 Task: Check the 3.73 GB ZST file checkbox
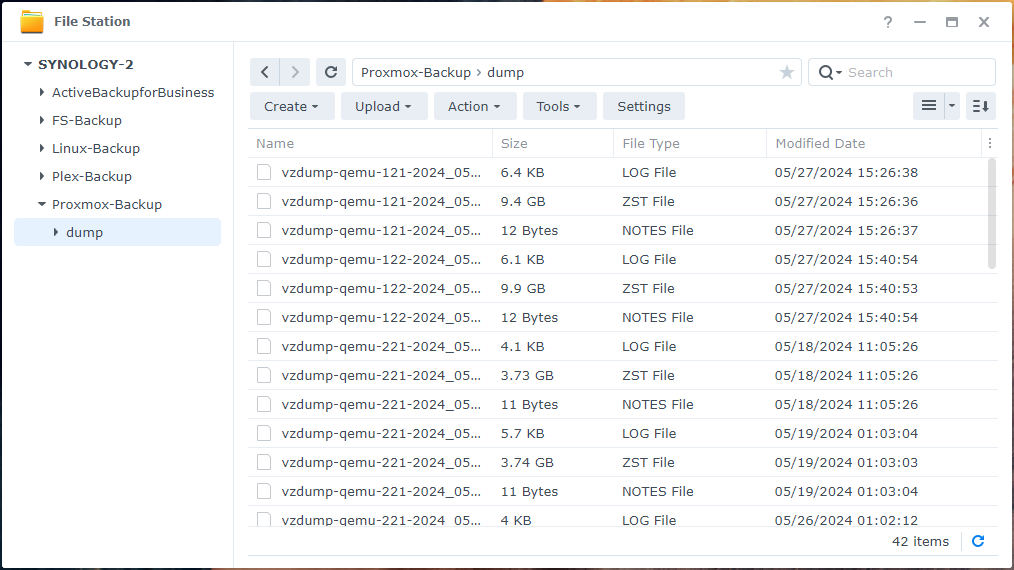click(x=264, y=375)
